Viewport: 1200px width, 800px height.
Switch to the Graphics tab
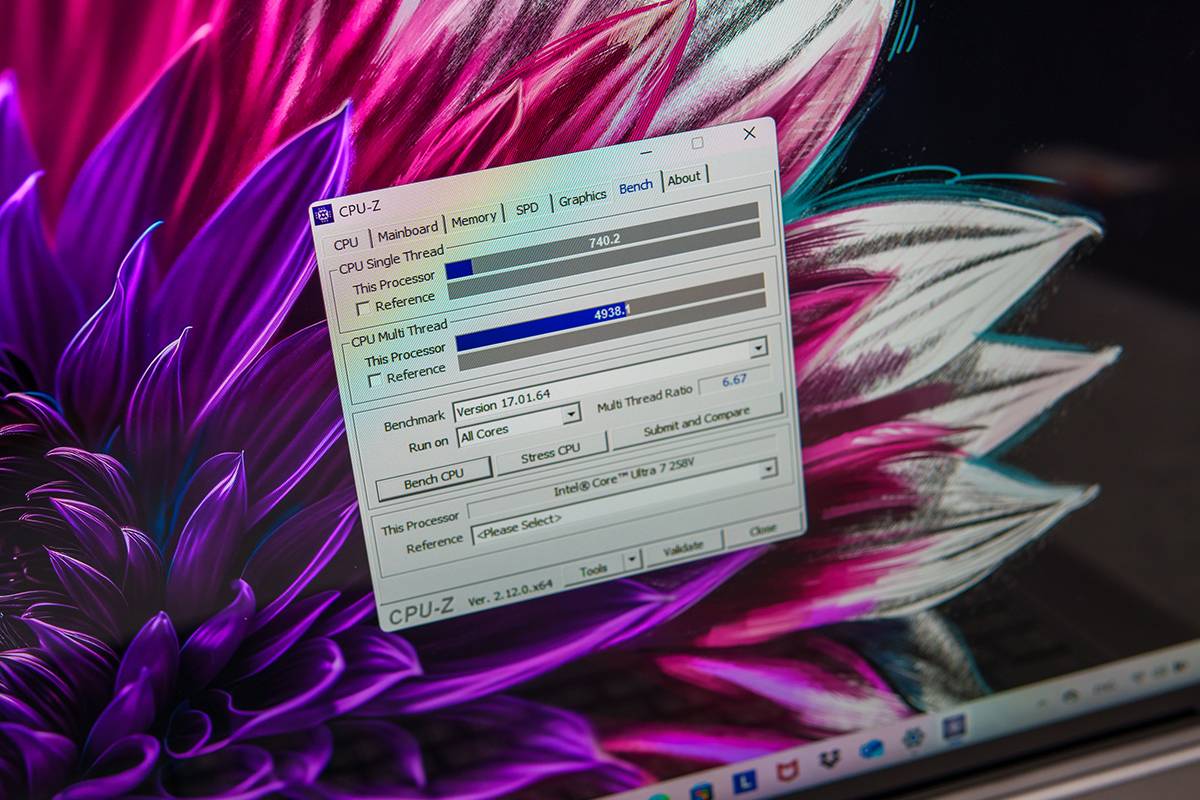(582, 197)
